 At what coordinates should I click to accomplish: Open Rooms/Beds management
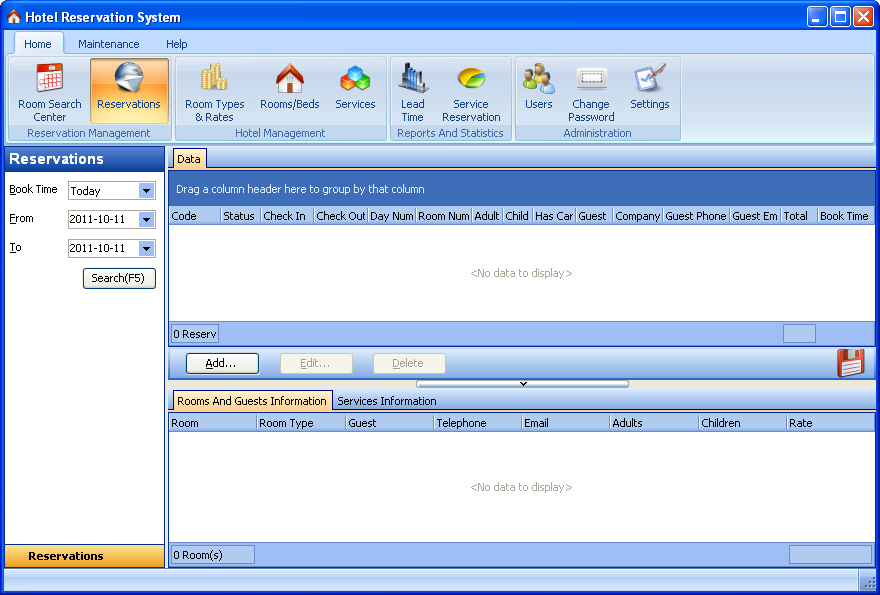[x=290, y=88]
